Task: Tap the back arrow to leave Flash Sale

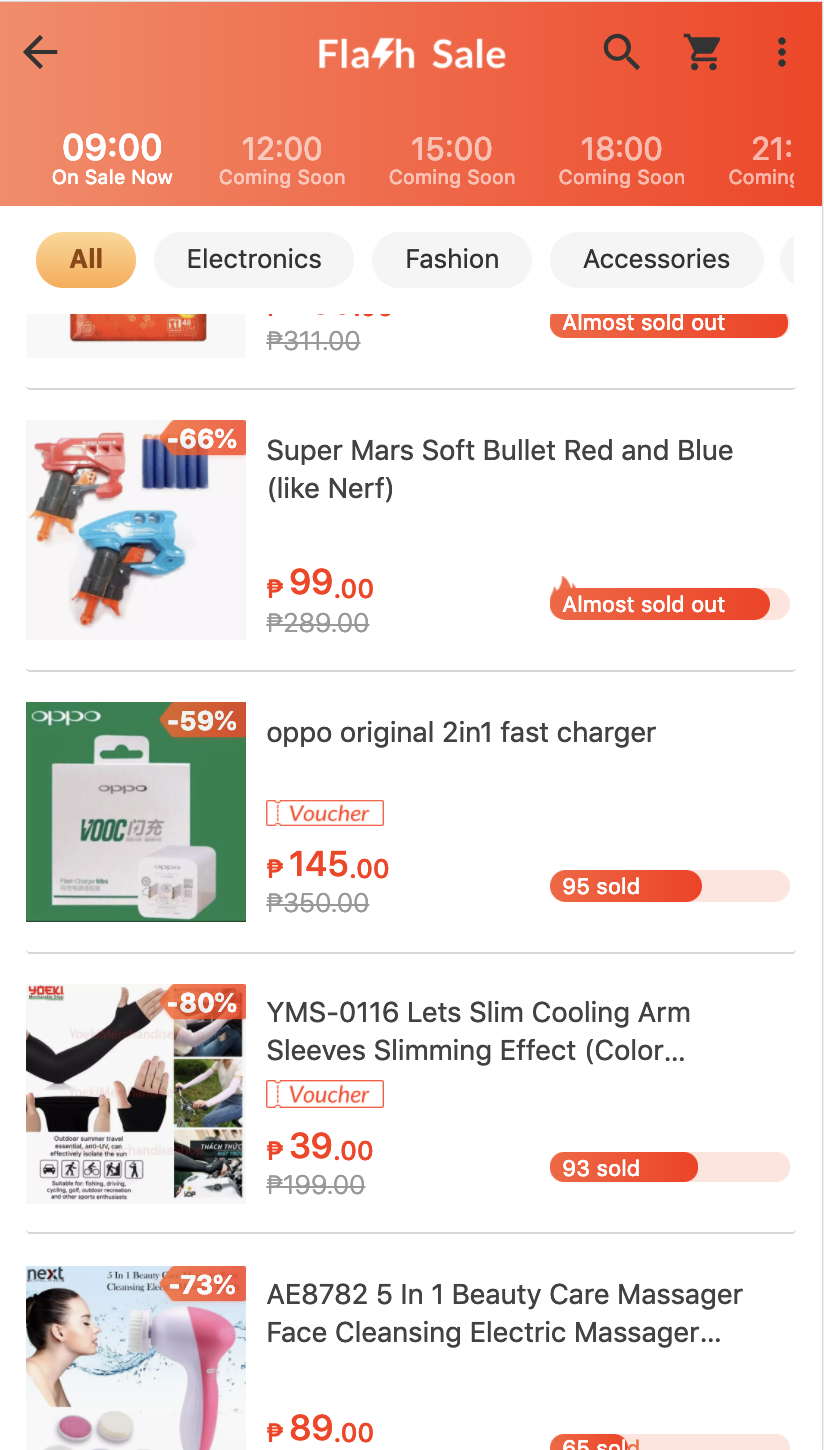Action: pyautogui.click(x=40, y=52)
